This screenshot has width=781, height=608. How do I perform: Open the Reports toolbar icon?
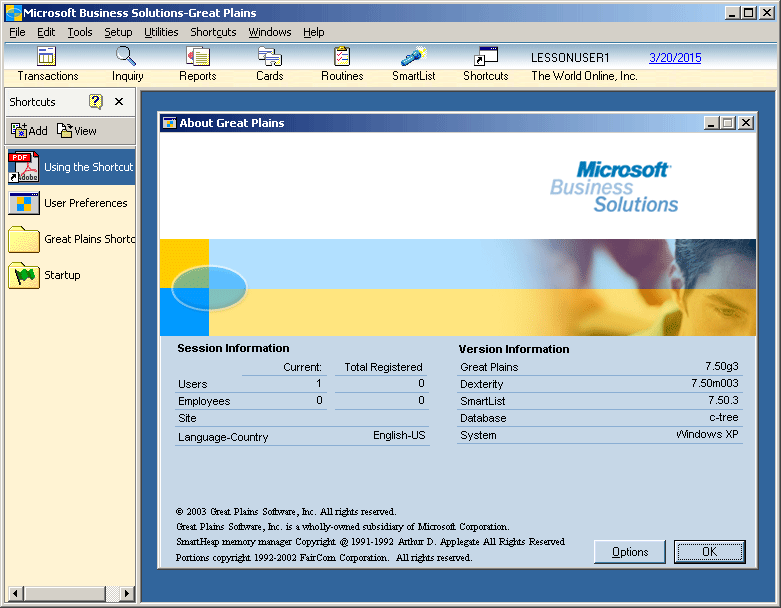coord(198,56)
